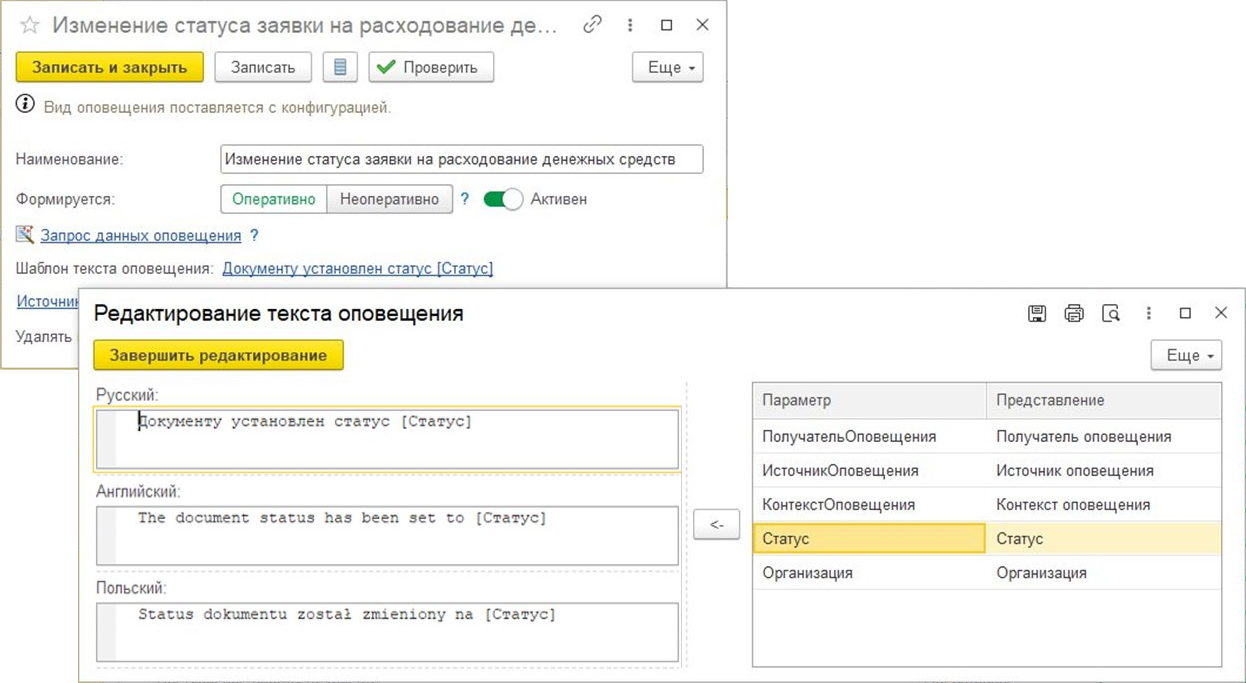Click the insert-parameter arrow button
Image resolution: width=1246 pixels, height=683 pixels.
click(716, 525)
